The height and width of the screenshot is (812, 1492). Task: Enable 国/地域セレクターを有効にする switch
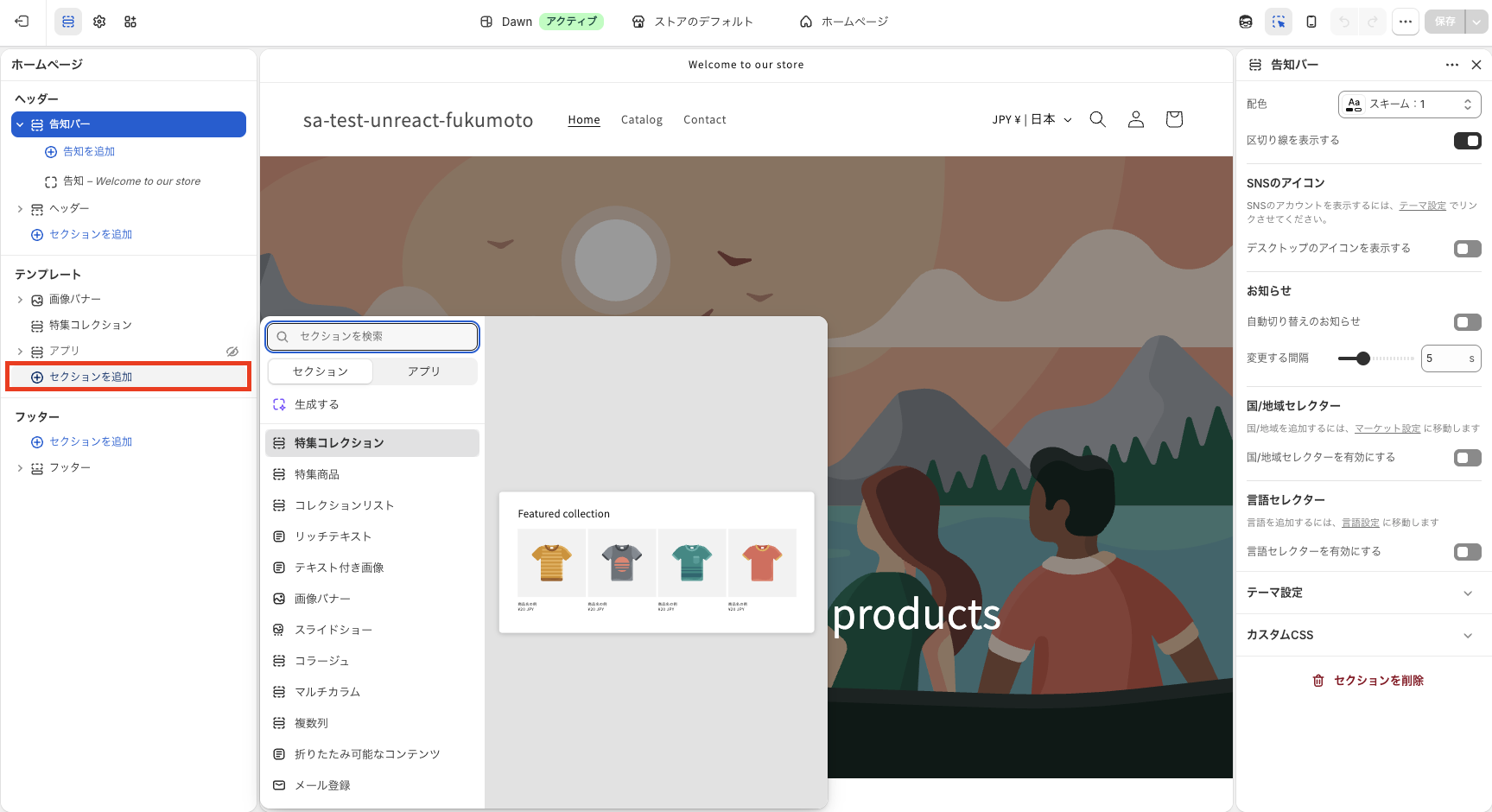click(1467, 458)
